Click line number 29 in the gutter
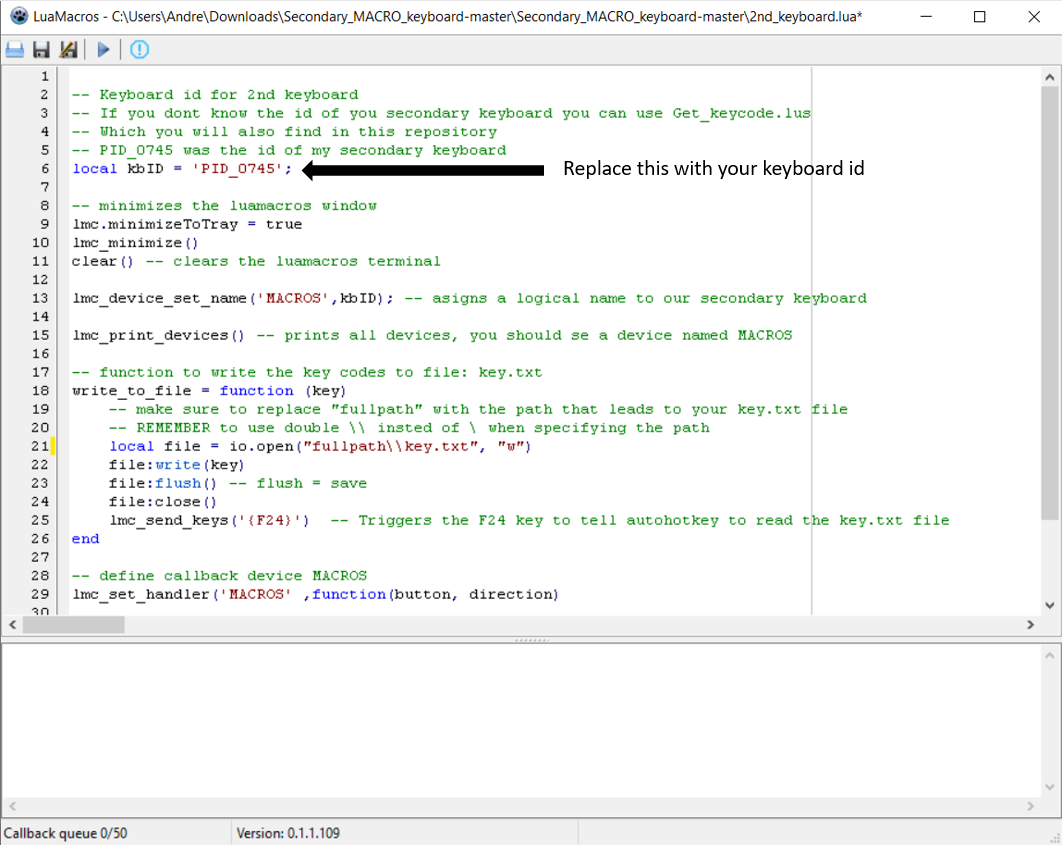Image resolution: width=1062 pixels, height=845 pixels. pos(40,594)
